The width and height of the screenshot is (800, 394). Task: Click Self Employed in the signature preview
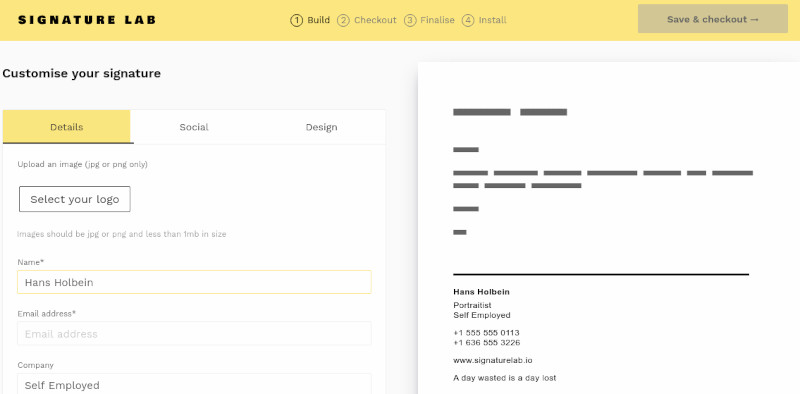tap(482, 315)
